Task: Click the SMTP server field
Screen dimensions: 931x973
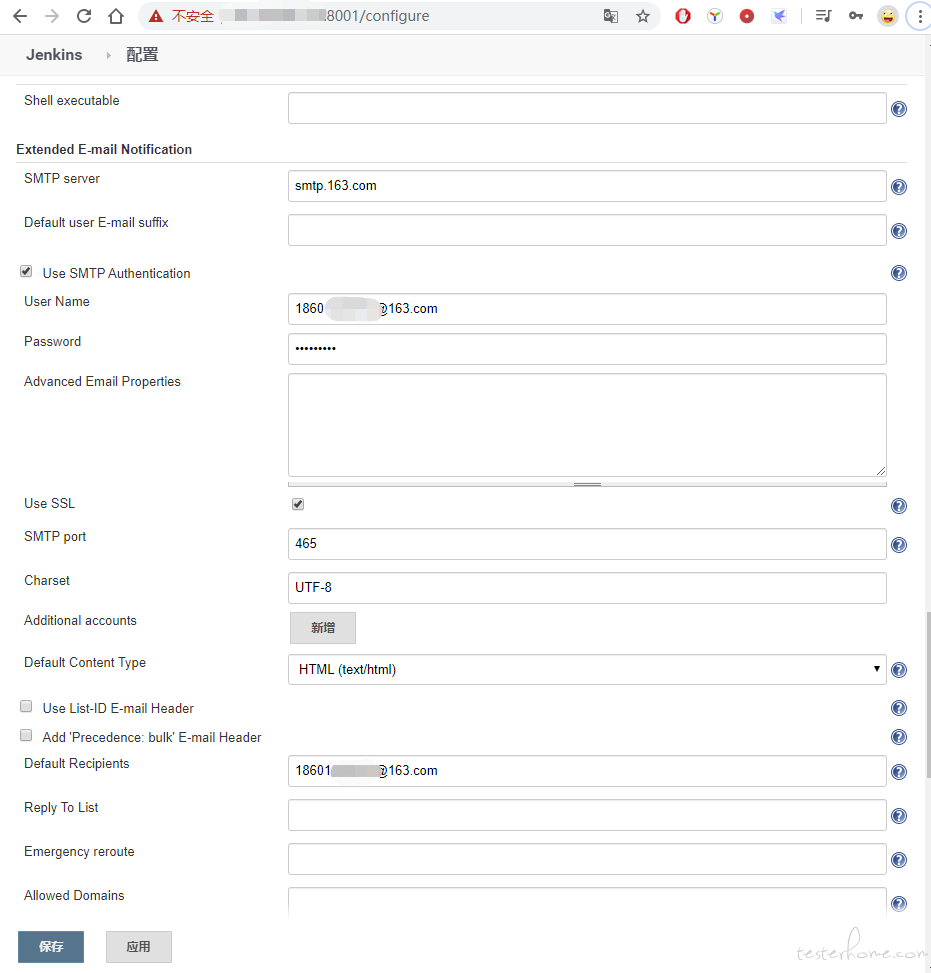Action: tap(587, 186)
